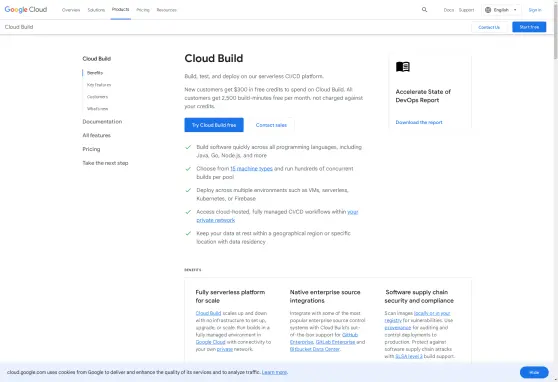The height and width of the screenshot is (382, 558).
Task: Select the Products tab
Action: tap(121, 10)
